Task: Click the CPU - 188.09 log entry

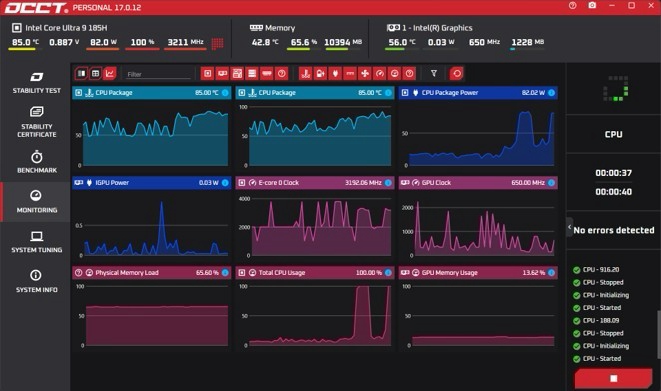Action: click(x=601, y=321)
